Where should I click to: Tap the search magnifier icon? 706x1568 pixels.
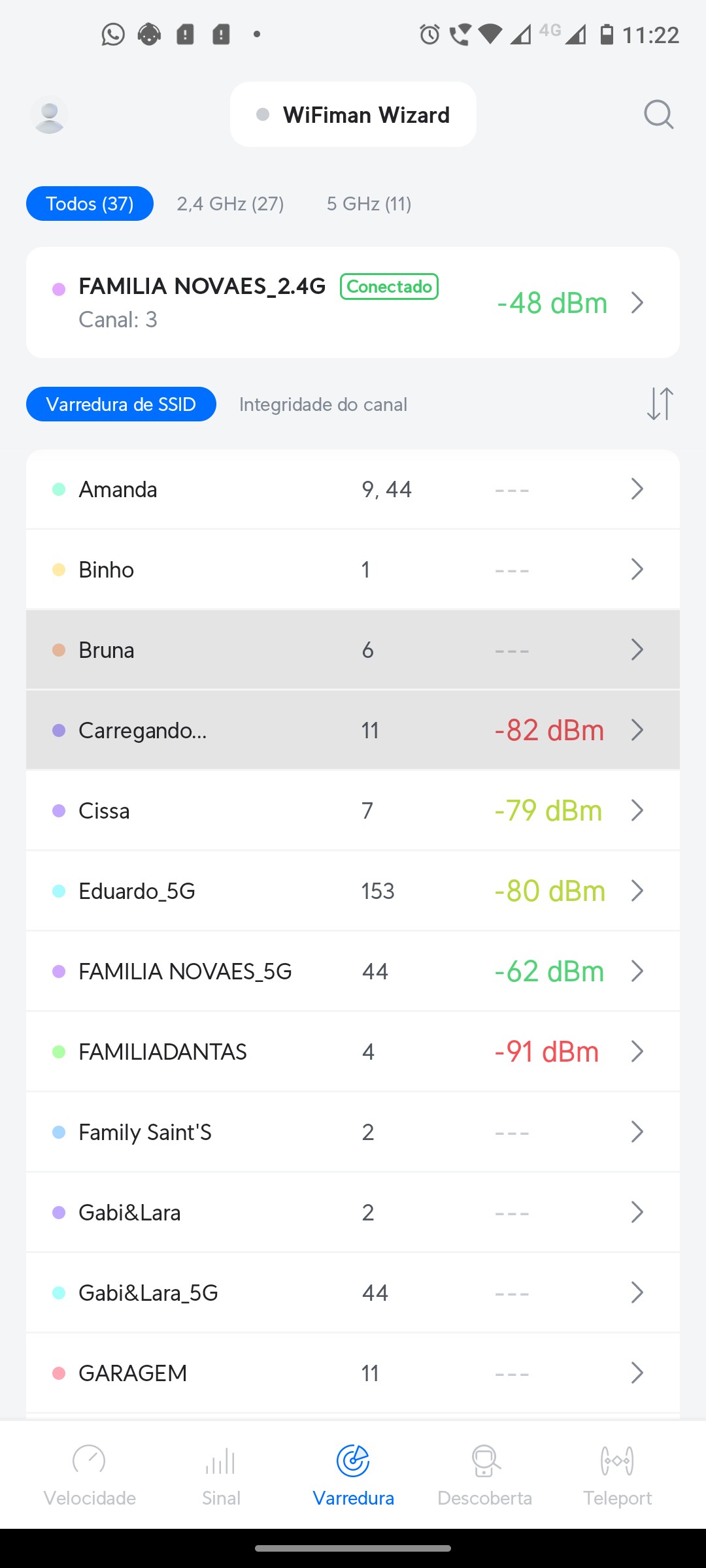(658, 115)
